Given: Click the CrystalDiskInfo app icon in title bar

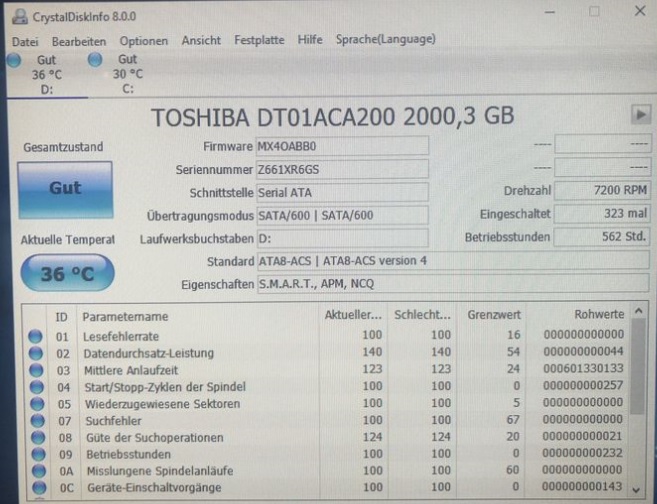Looking at the screenshot, I should coord(20,17).
